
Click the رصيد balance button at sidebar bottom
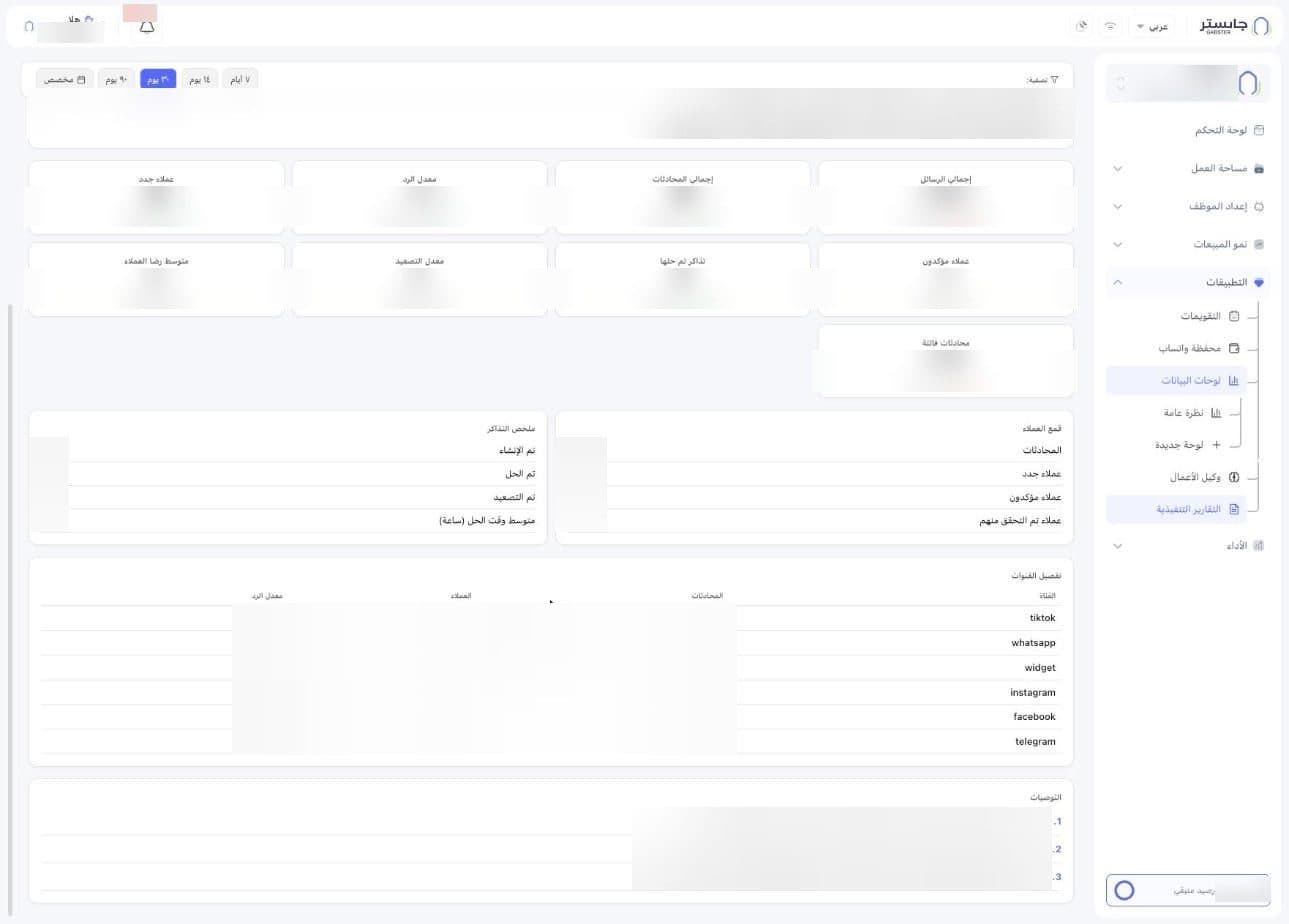(1188, 890)
